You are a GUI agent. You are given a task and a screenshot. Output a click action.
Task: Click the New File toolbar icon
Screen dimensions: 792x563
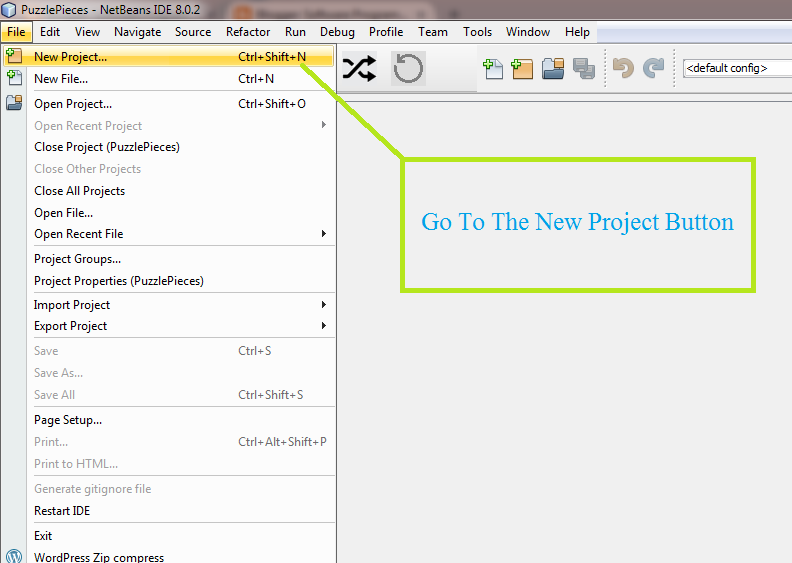pos(493,69)
